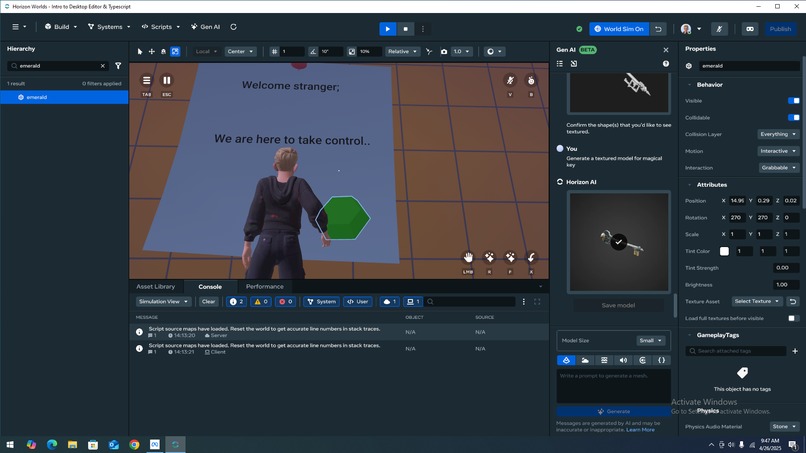Click the grid snap hash icon
Image resolution: width=806 pixels, height=453 pixels.
(274, 51)
